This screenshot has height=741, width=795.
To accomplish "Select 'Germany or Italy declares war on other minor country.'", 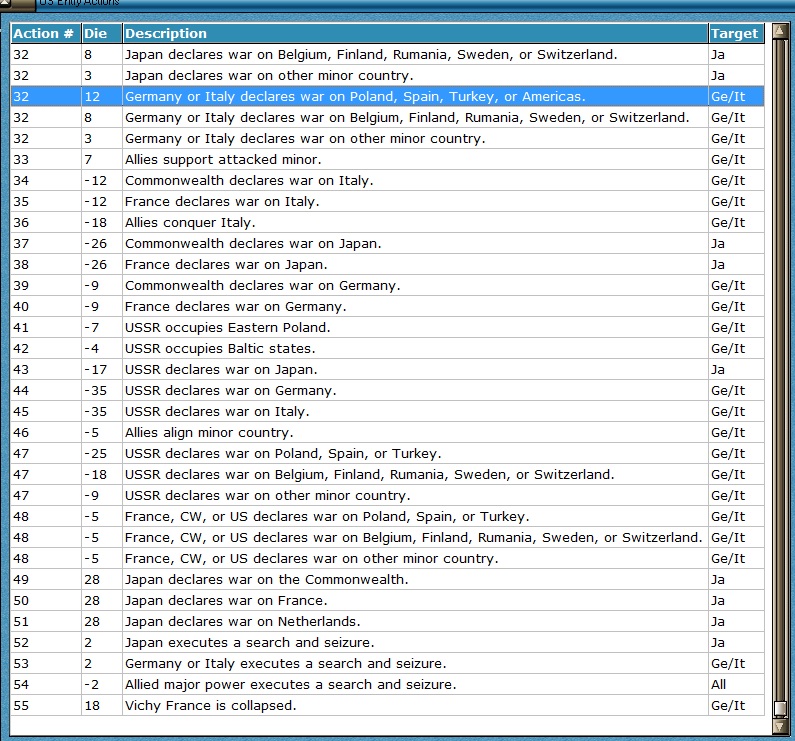I will [387, 138].
